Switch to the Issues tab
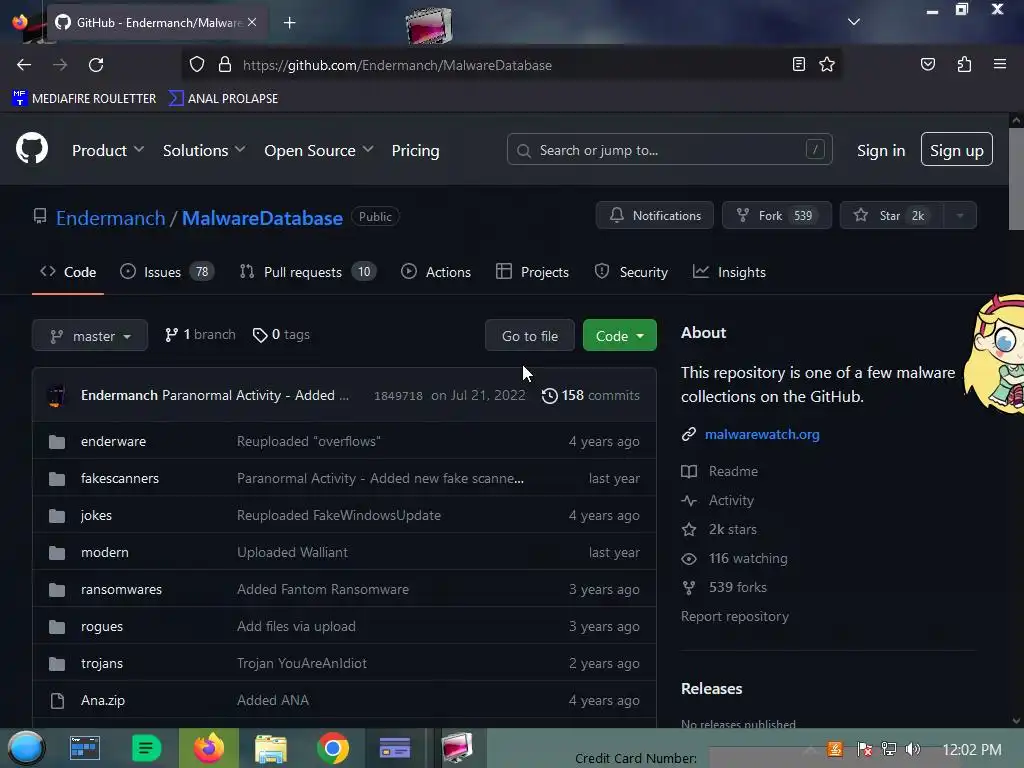This screenshot has width=1024, height=768. (x=167, y=272)
